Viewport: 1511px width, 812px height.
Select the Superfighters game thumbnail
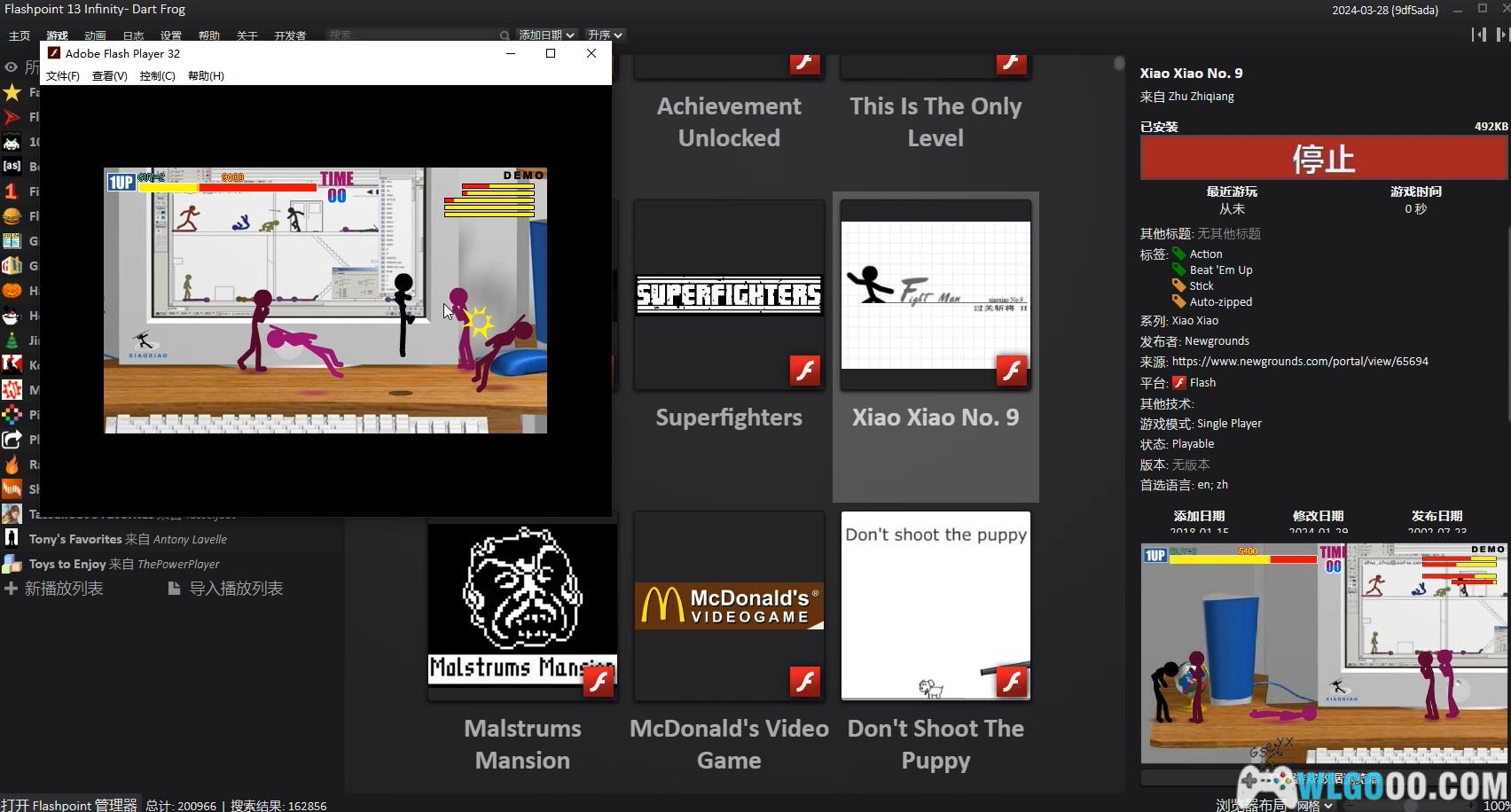click(729, 294)
